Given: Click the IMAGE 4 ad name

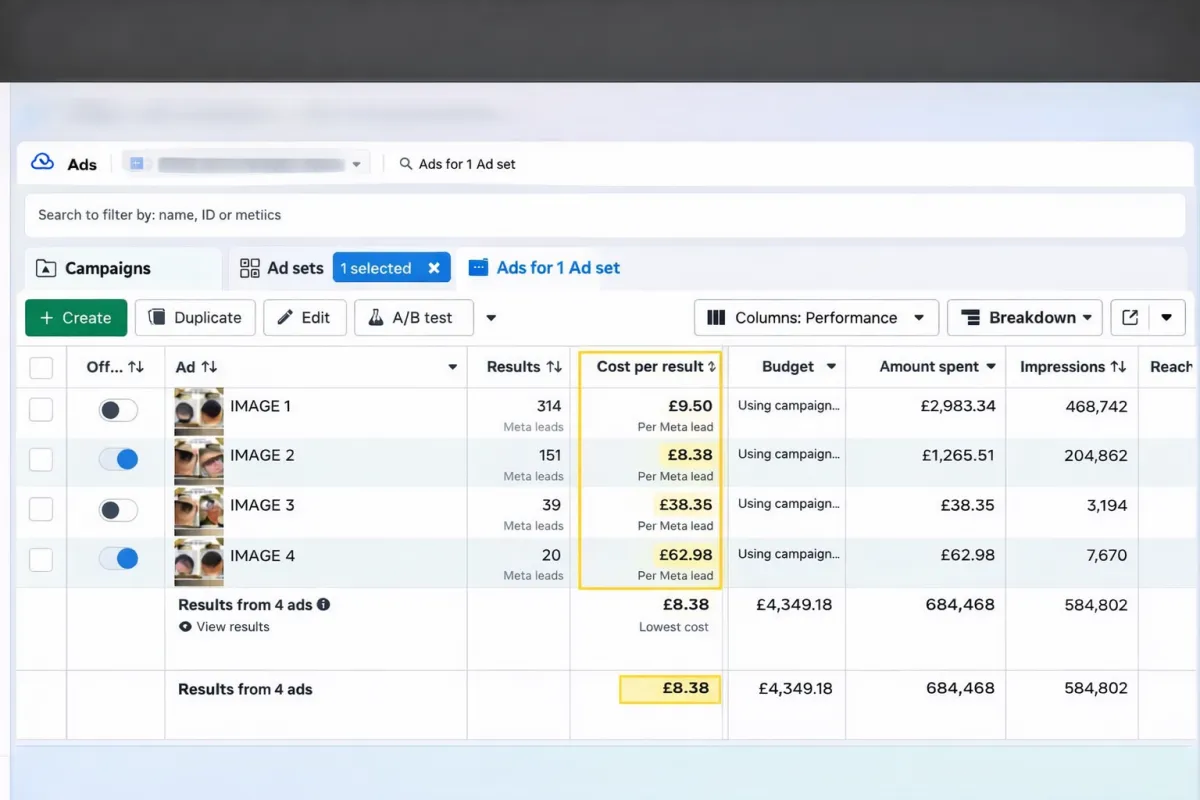Looking at the screenshot, I should tap(262, 555).
